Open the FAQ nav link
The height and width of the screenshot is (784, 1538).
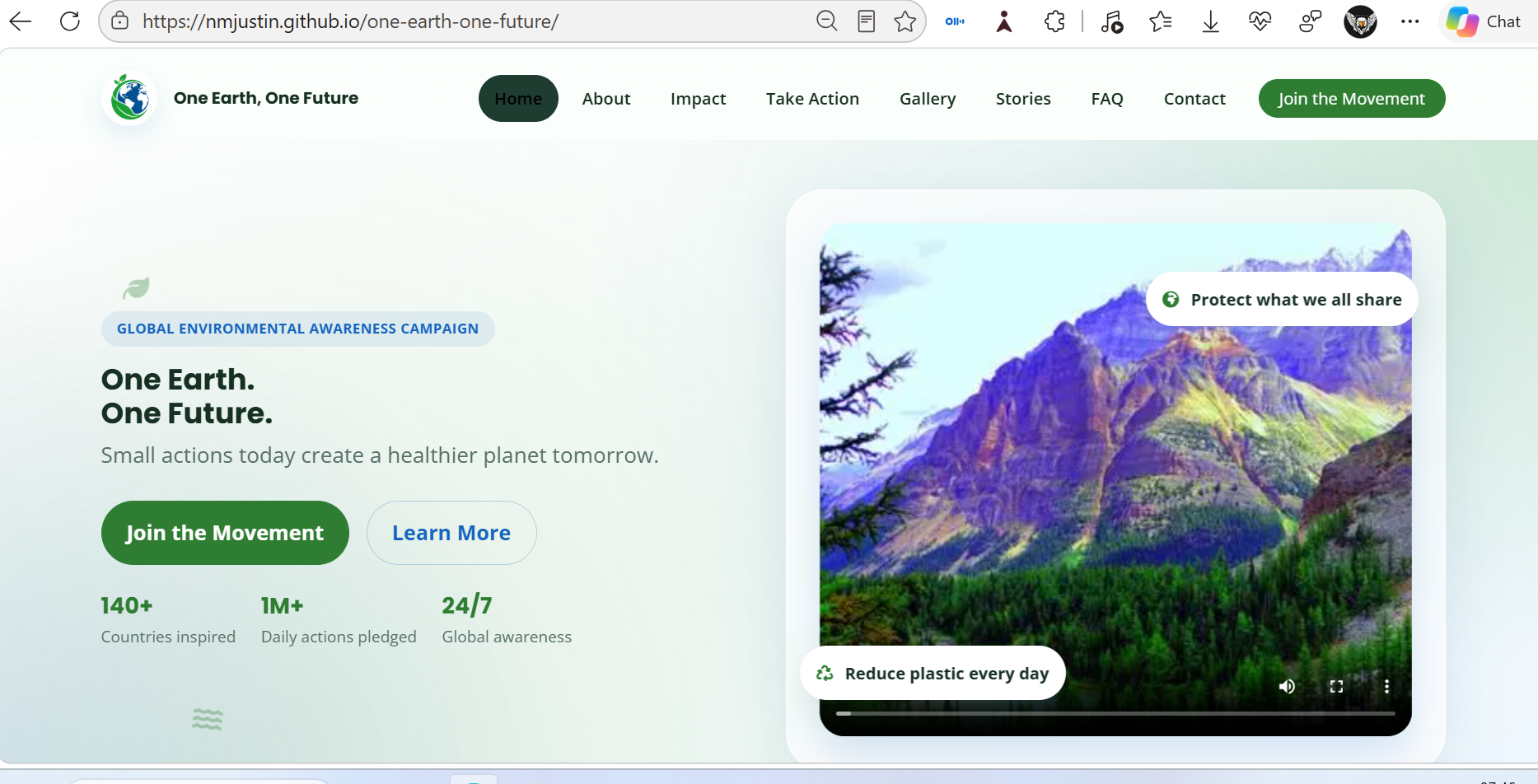[1107, 99]
